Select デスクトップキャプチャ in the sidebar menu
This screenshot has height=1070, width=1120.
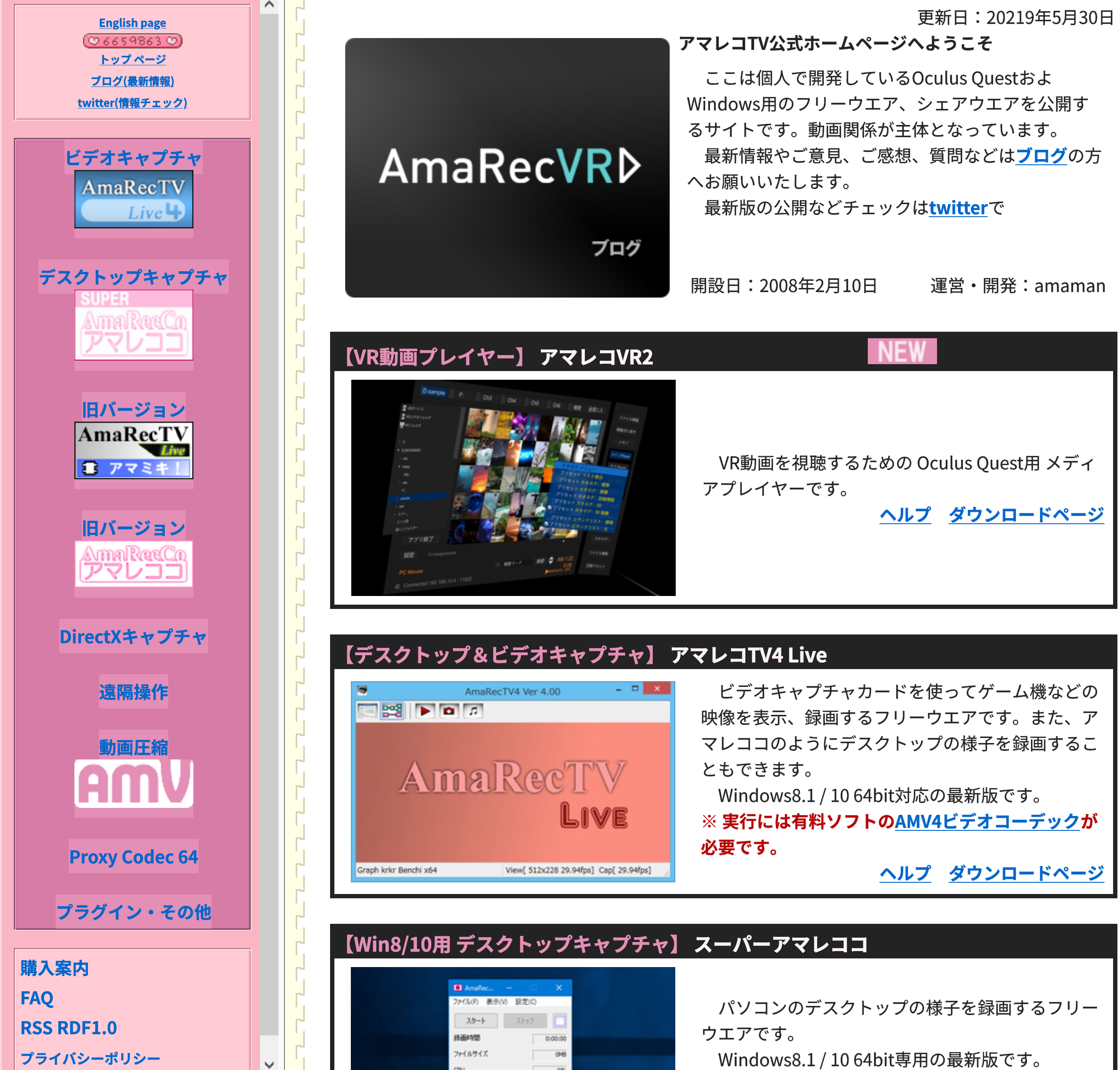coord(134,277)
